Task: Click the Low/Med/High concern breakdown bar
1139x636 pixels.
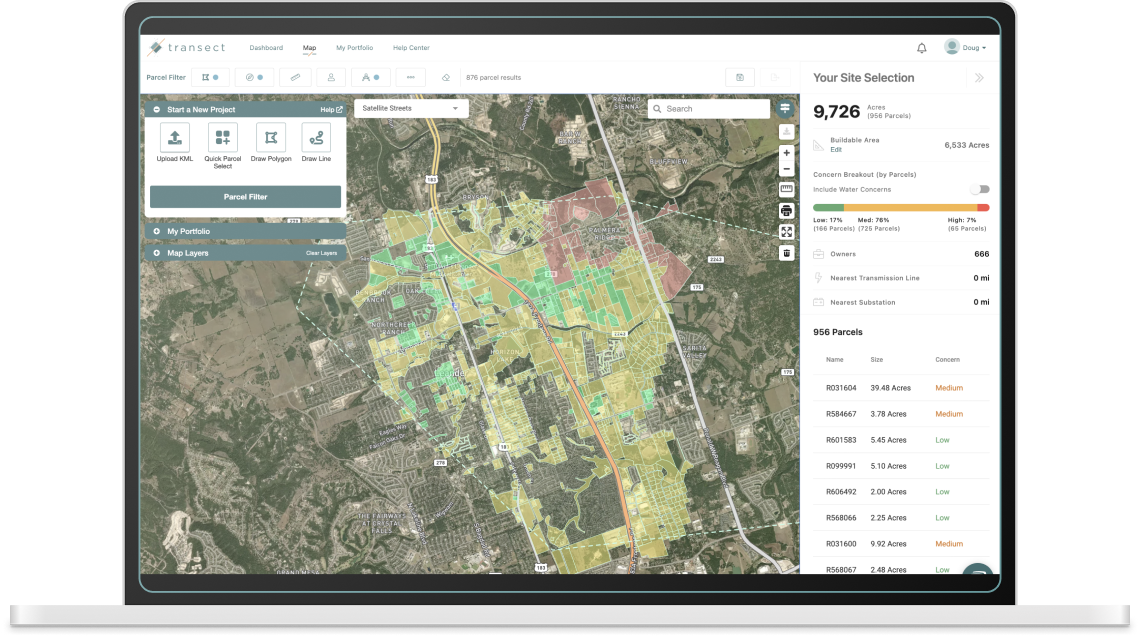Action: pyautogui.click(x=900, y=207)
